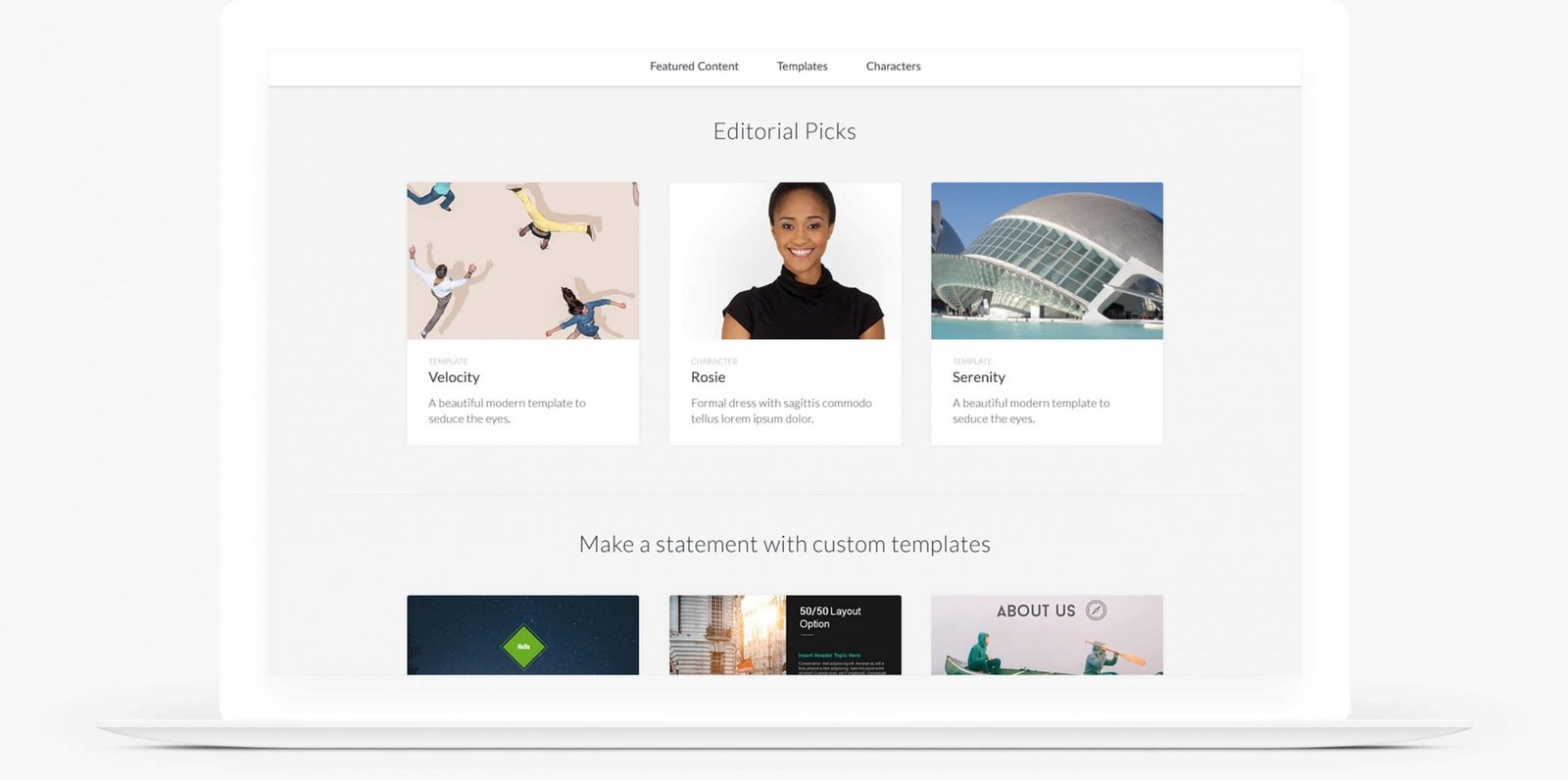The height and width of the screenshot is (780, 1568).
Task: Select the 50/50 Layout Option title text
Action: pyautogui.click(x=829, y=617)
